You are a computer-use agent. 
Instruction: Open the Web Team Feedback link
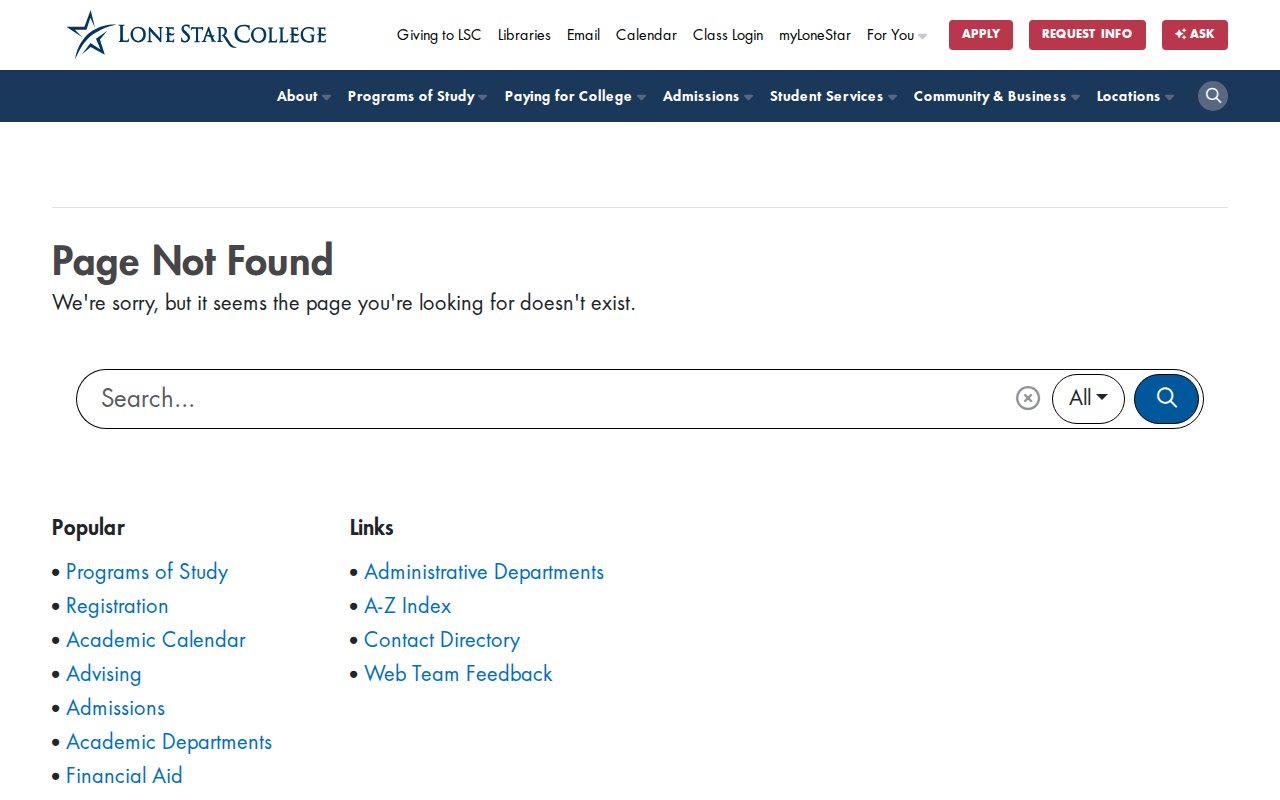click(458, 674)
